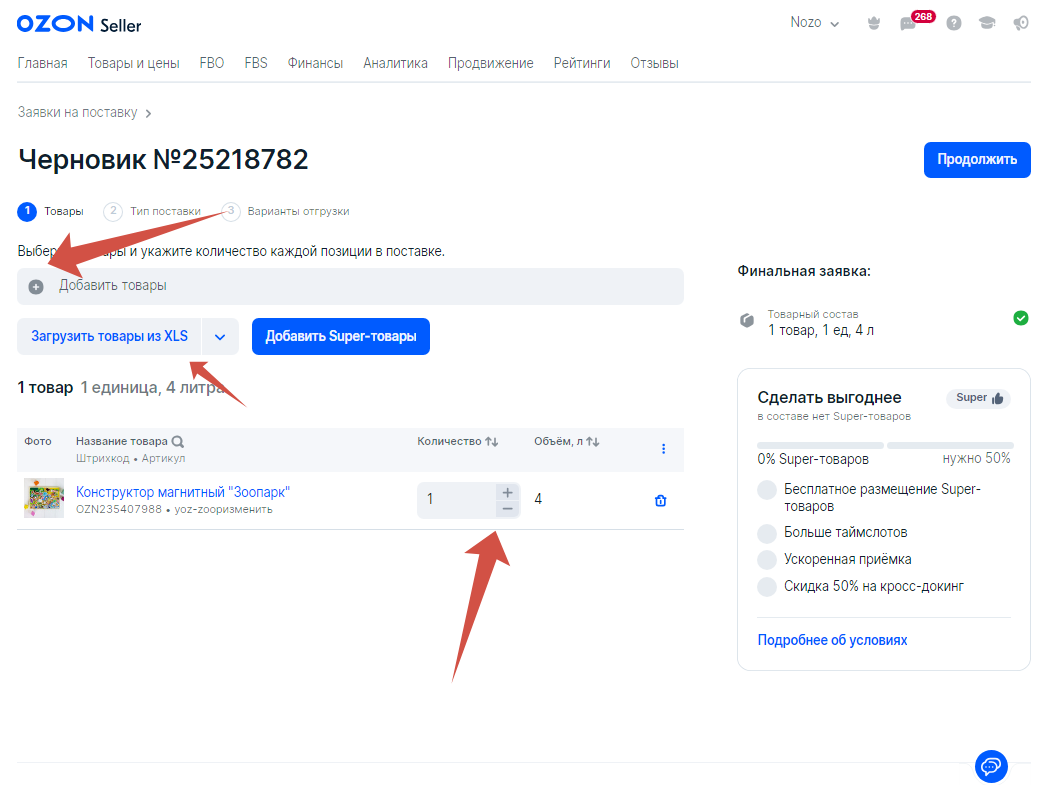The height and width of the screenshot is (785, 1047).
Task: Open the megaphone announcements icon
Action: (1021, 23)
